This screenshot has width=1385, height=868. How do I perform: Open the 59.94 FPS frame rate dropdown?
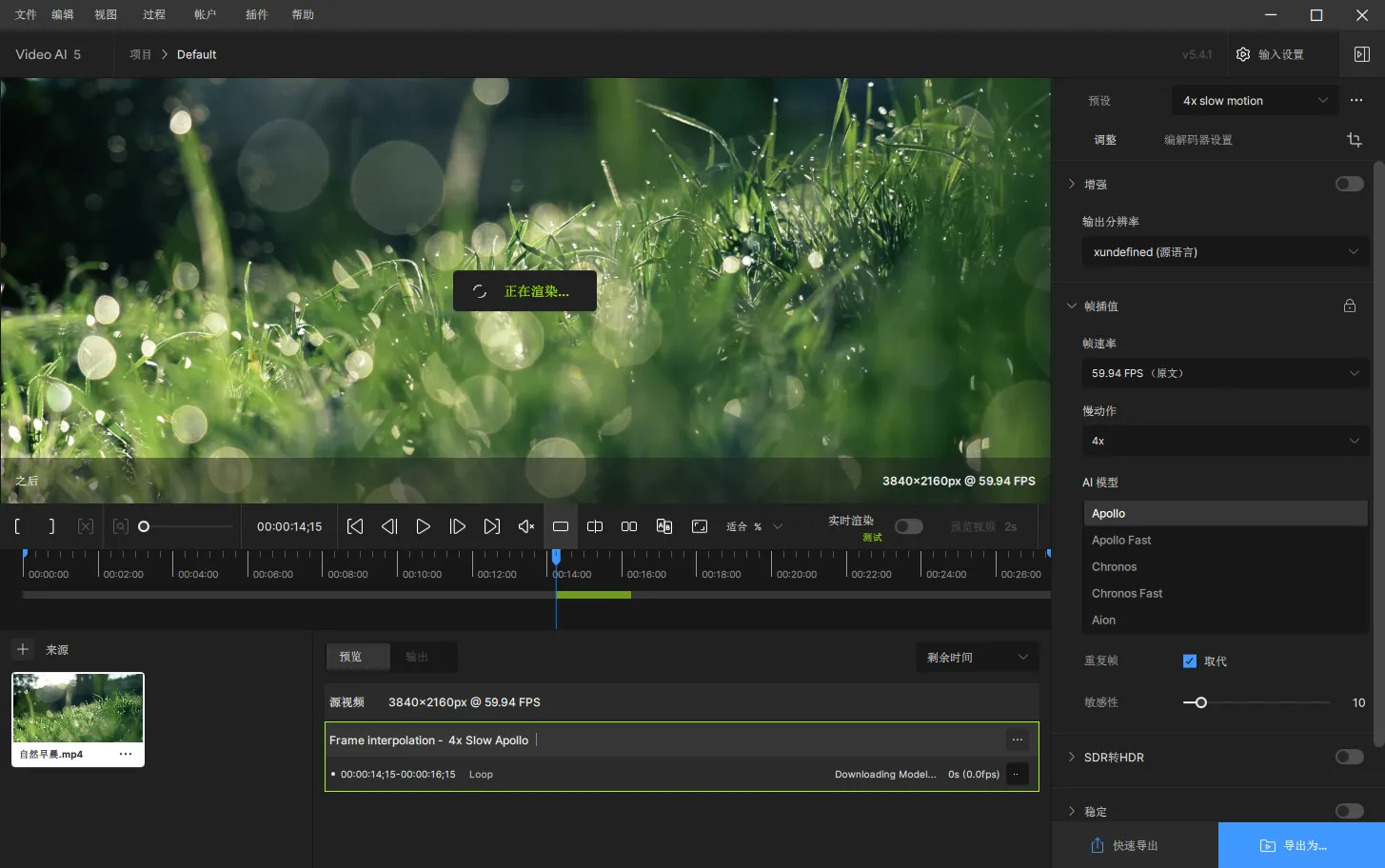click(x=1224, y=373)
